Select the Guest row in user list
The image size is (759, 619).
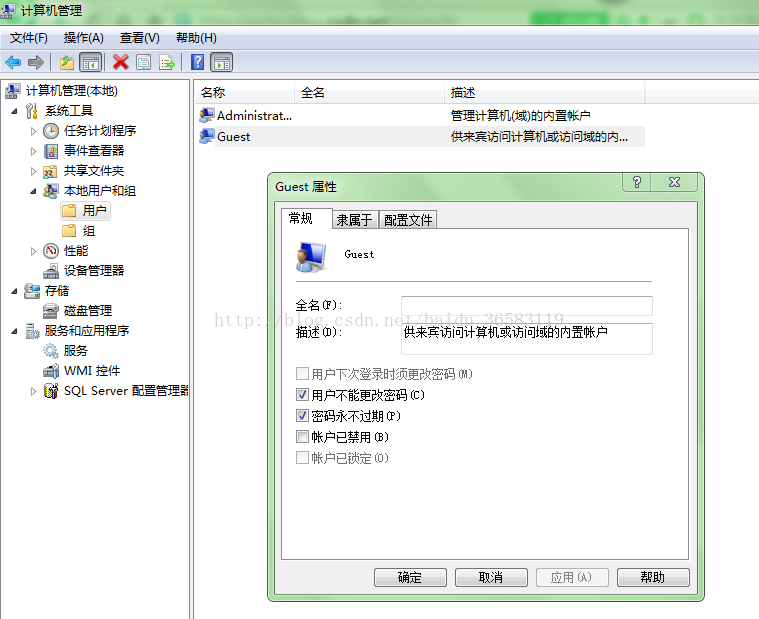[x=421, y=137]
